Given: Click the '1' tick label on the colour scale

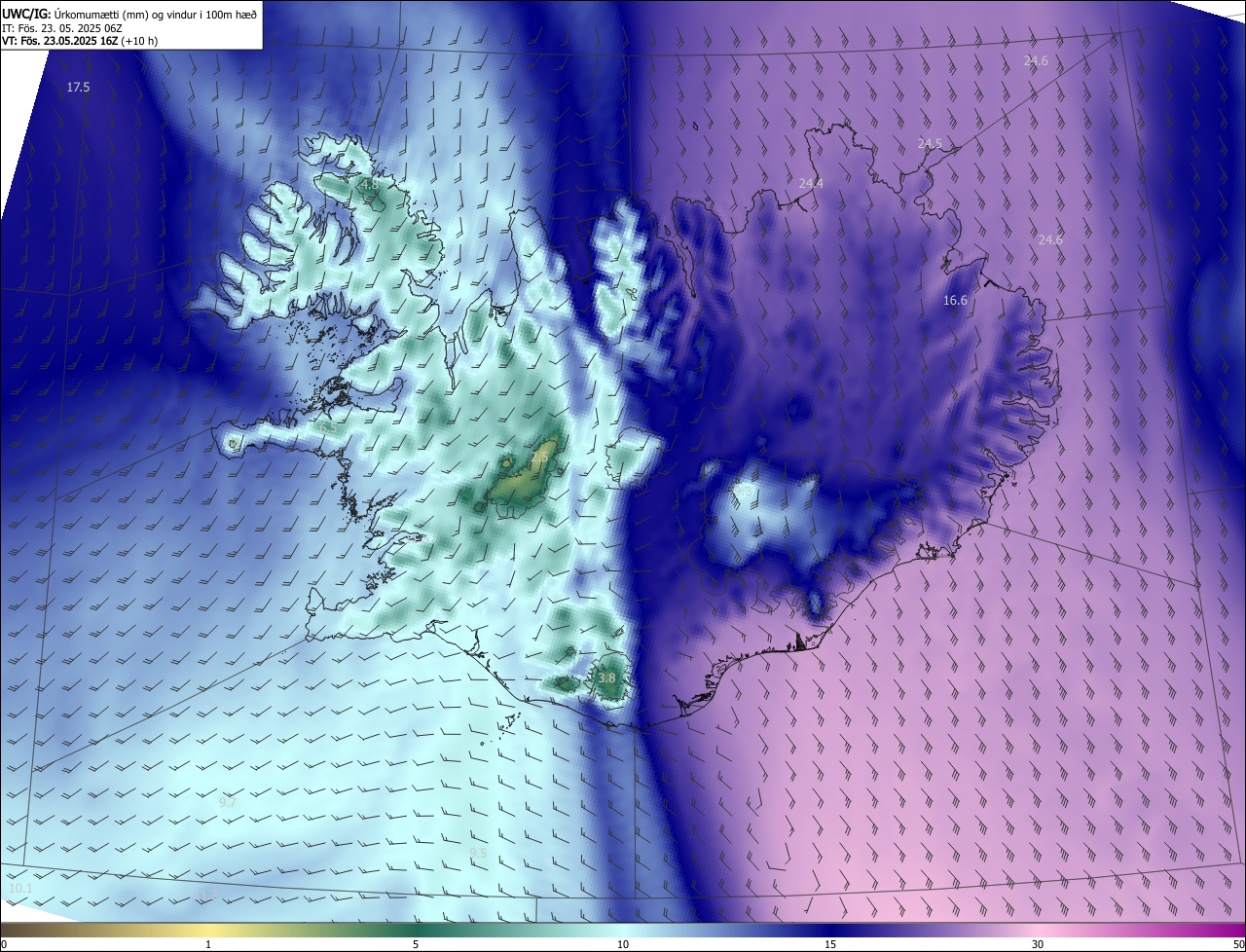Looking at the screenshot, I should pos(208,945).
